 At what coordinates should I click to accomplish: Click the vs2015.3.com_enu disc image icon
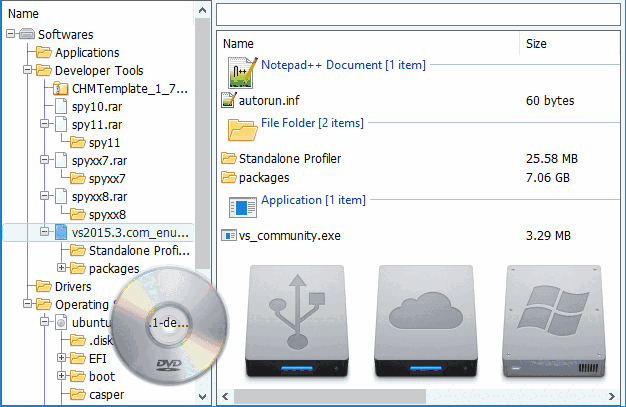(61, 232)
